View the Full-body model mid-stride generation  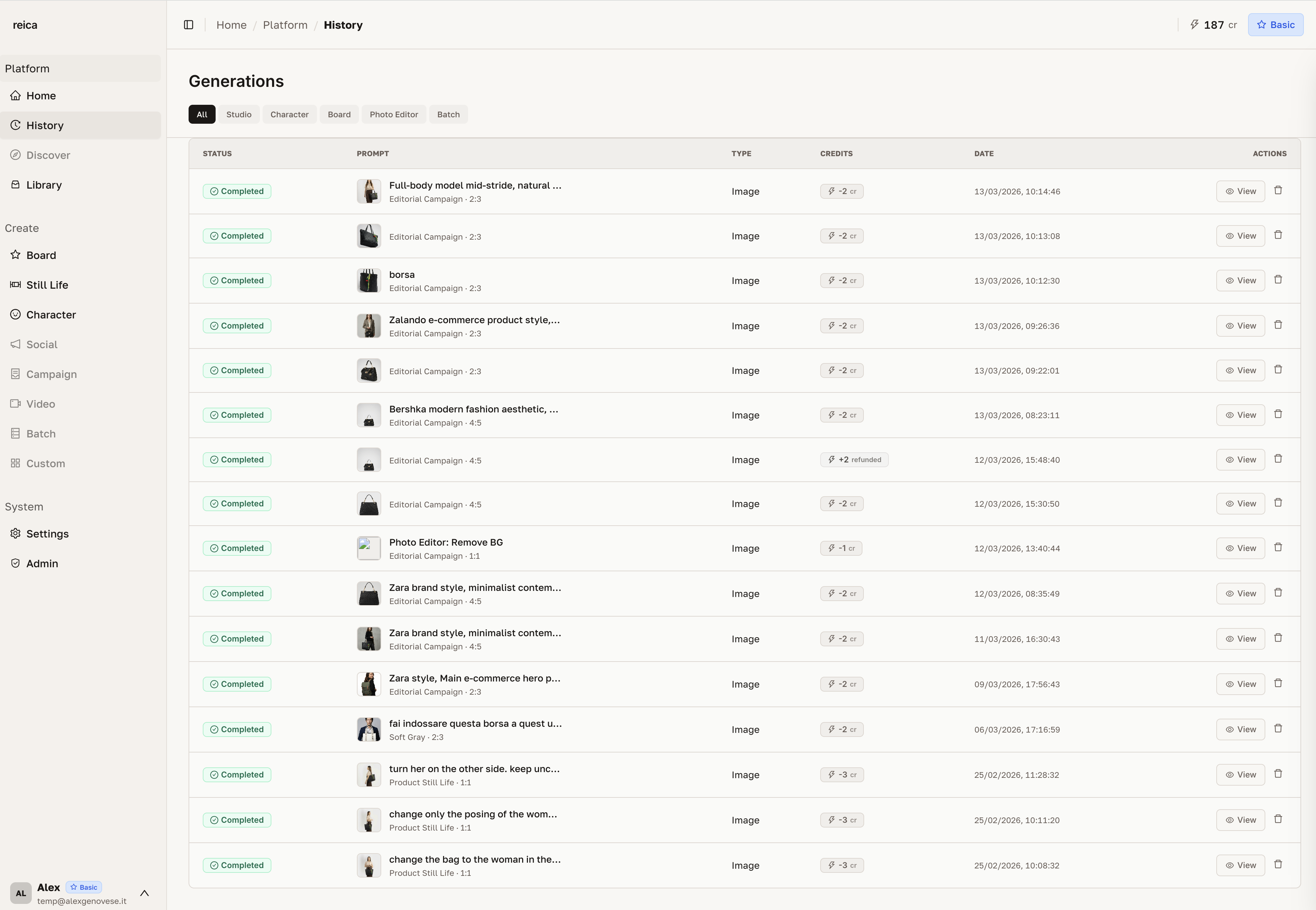point(1240,192)
